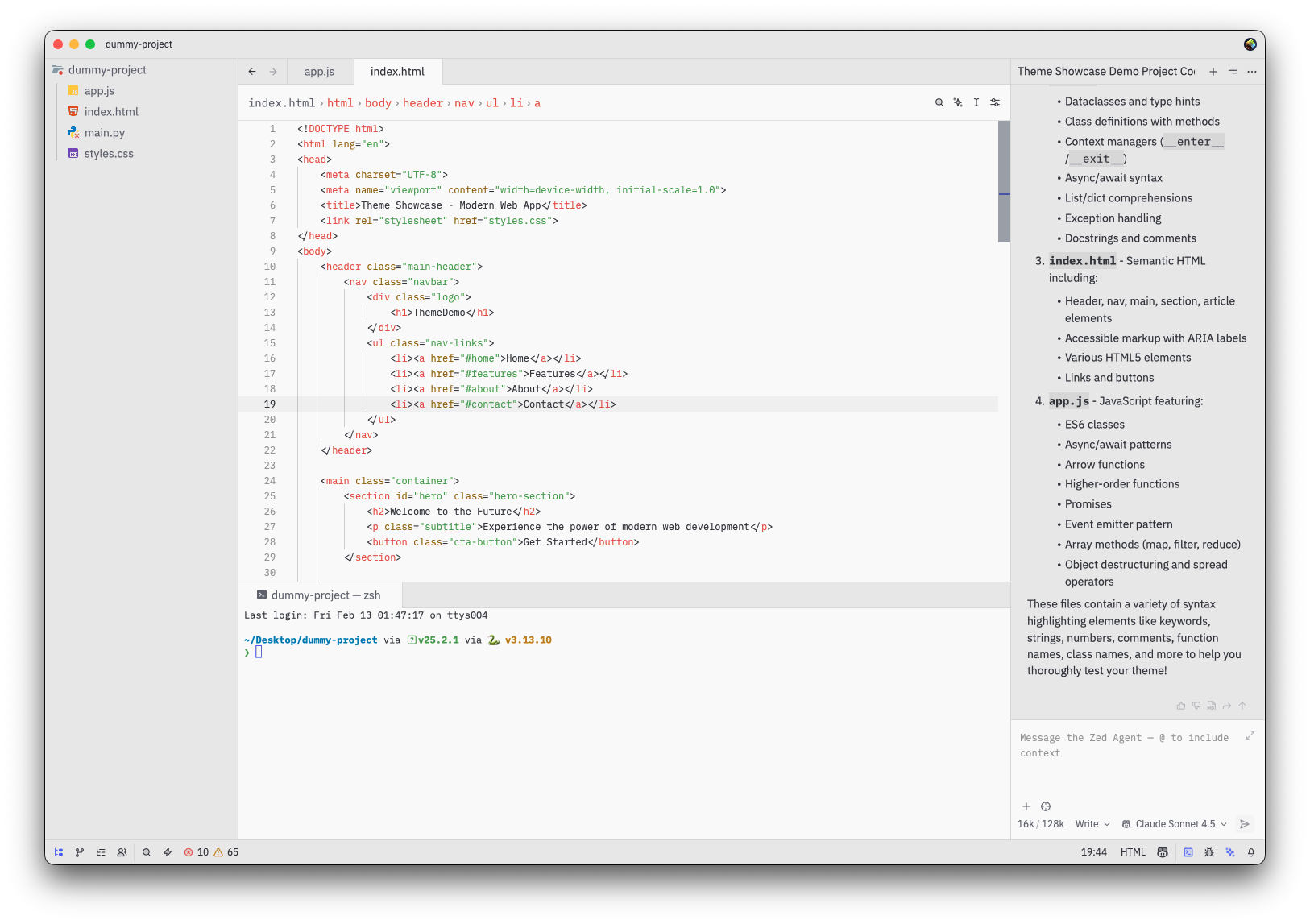
Task: Click the header breadcrumb segment
Action: tap(423, 103)
